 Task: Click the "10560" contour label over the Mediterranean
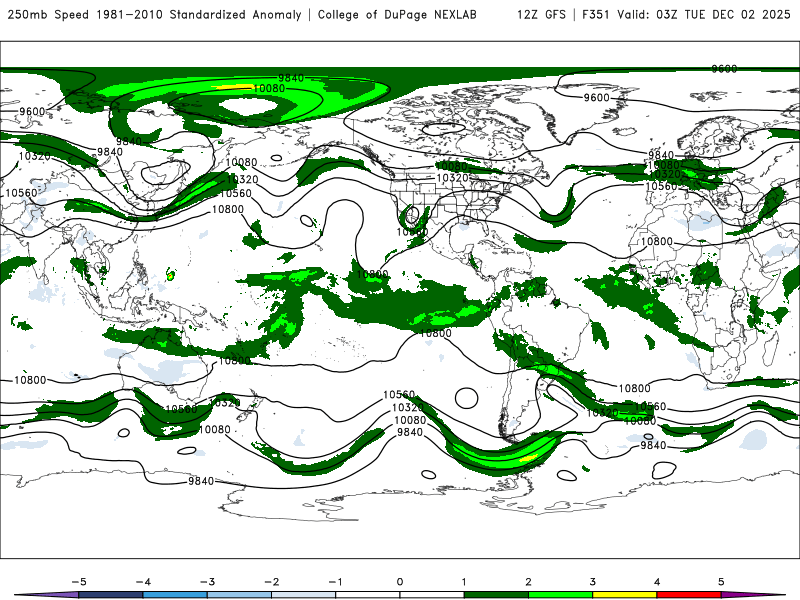[662, 186]
